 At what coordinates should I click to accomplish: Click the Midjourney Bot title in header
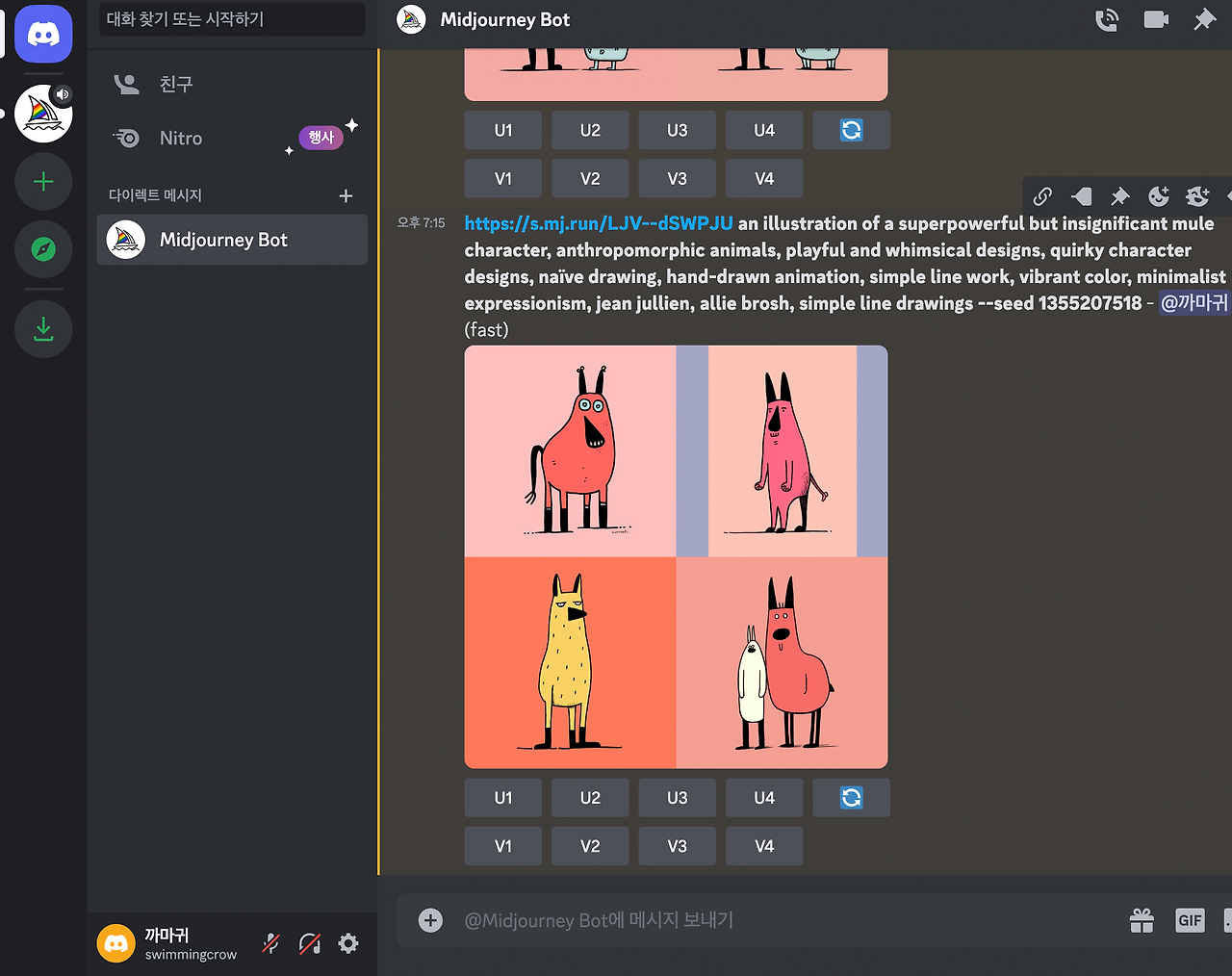[505, 19]
